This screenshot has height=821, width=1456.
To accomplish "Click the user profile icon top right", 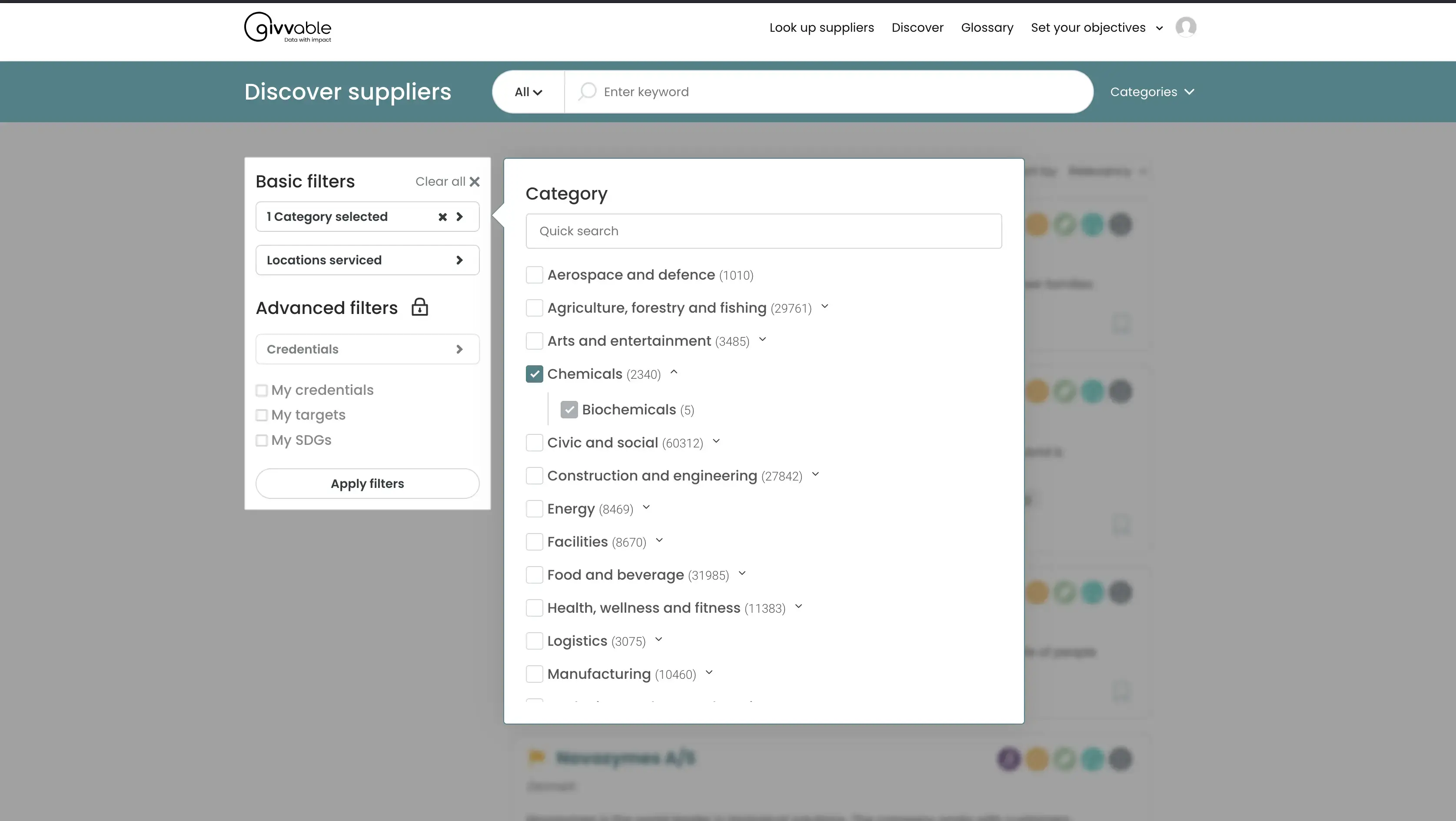I will click(1186, 27).
